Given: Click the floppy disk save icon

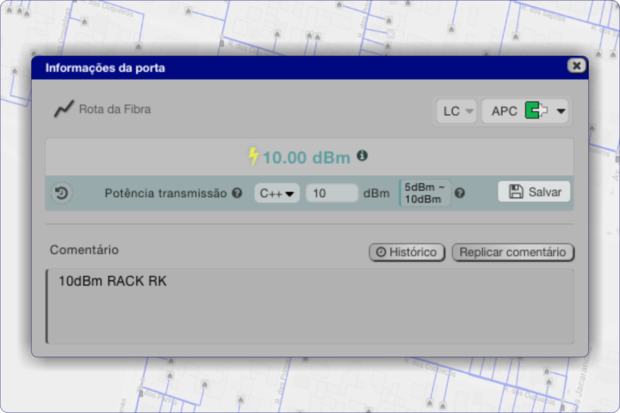Looking at the screenshot, I should point(516,192).
